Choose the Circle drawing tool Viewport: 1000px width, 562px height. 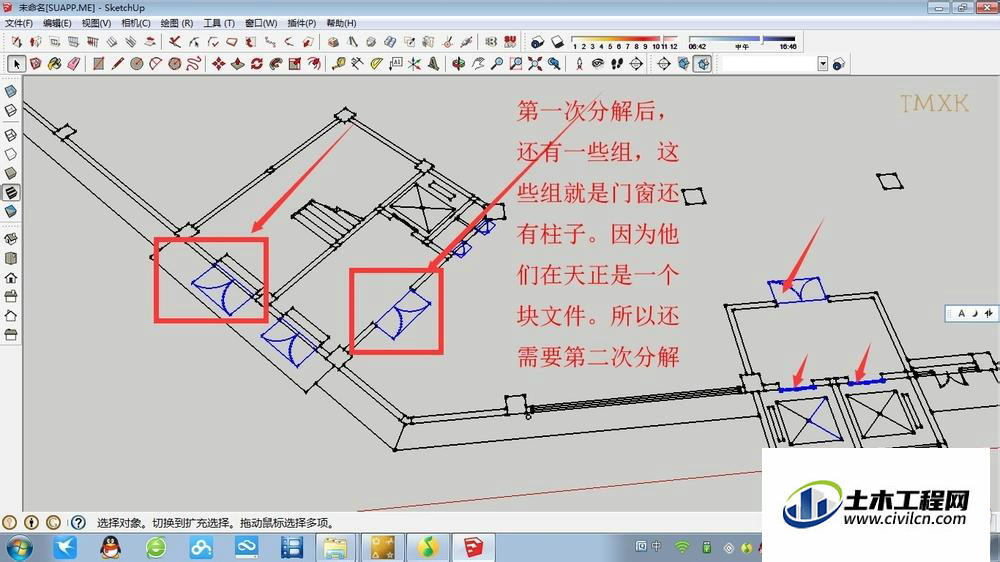136,64
